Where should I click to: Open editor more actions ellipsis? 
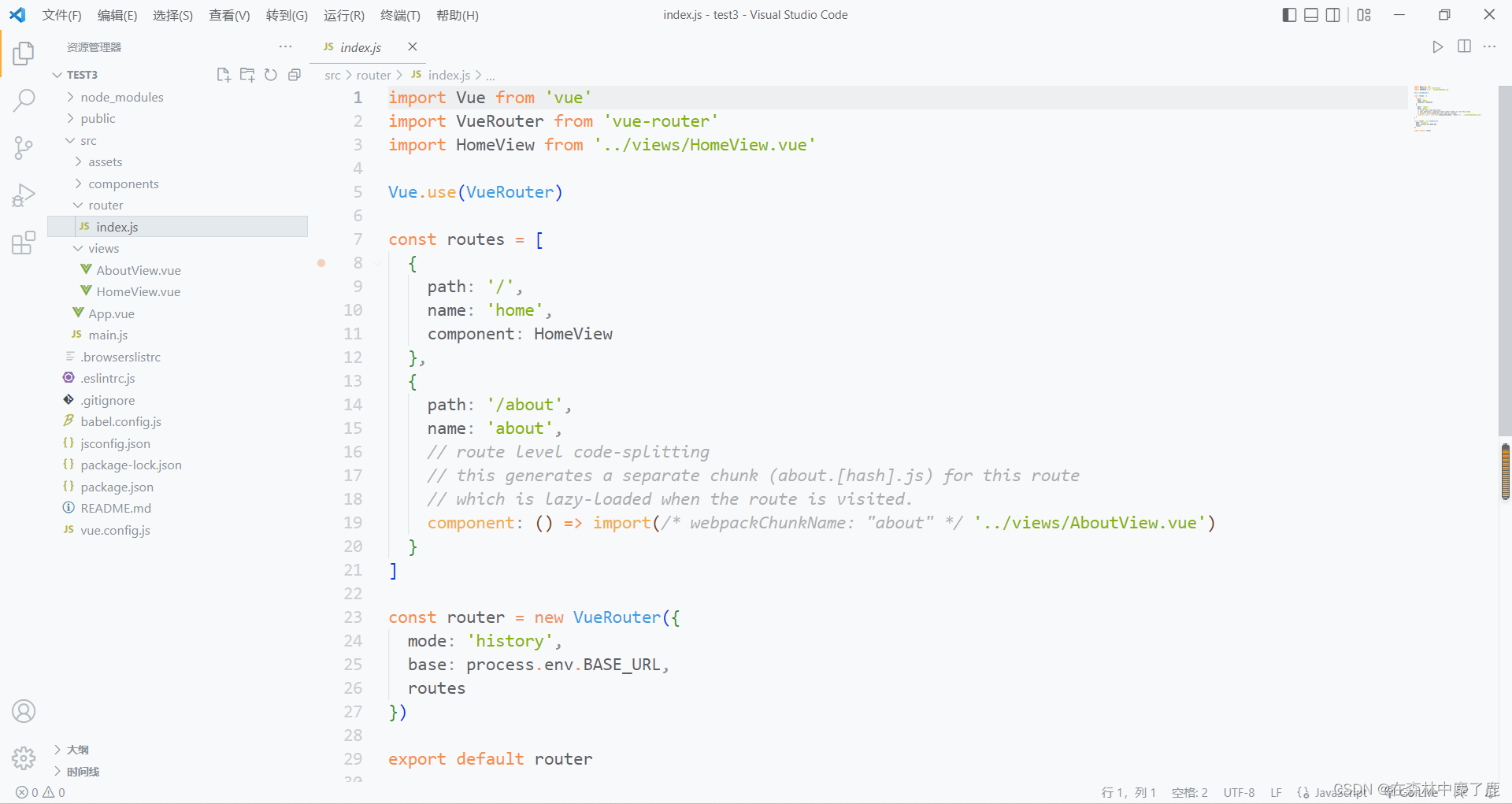pyautogui.click(x=1489, y=47)
